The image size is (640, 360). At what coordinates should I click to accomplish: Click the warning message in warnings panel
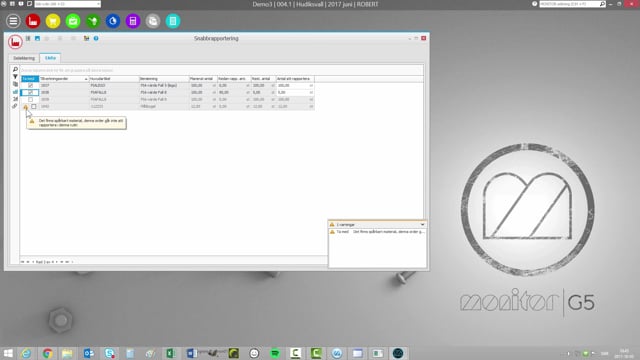click(x=378, y=232)
